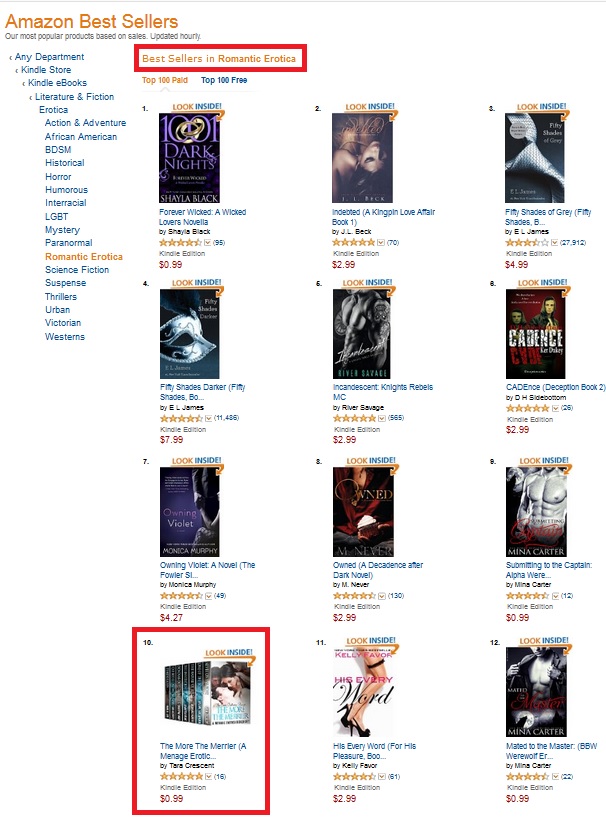Open the Westerns category in sidebar
The image size is (606, 819).
tap(65, 337)
